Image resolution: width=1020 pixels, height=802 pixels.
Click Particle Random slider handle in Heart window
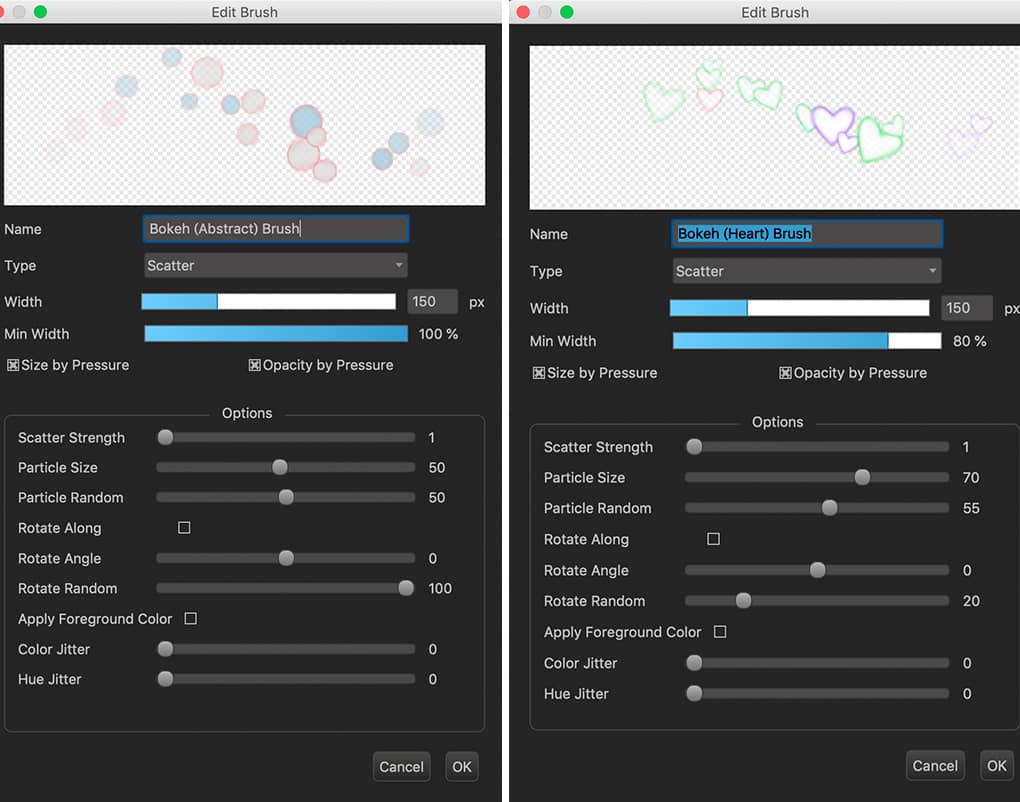tap(829, 507)
